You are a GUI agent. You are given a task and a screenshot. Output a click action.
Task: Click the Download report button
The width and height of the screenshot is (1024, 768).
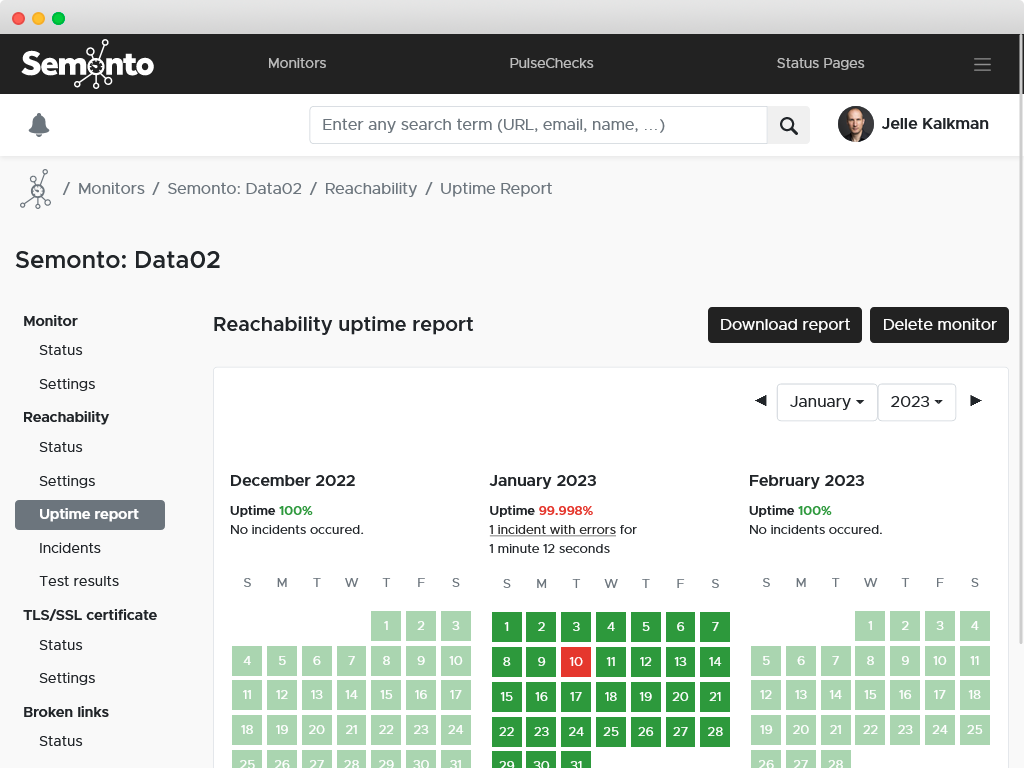point(784,325)
